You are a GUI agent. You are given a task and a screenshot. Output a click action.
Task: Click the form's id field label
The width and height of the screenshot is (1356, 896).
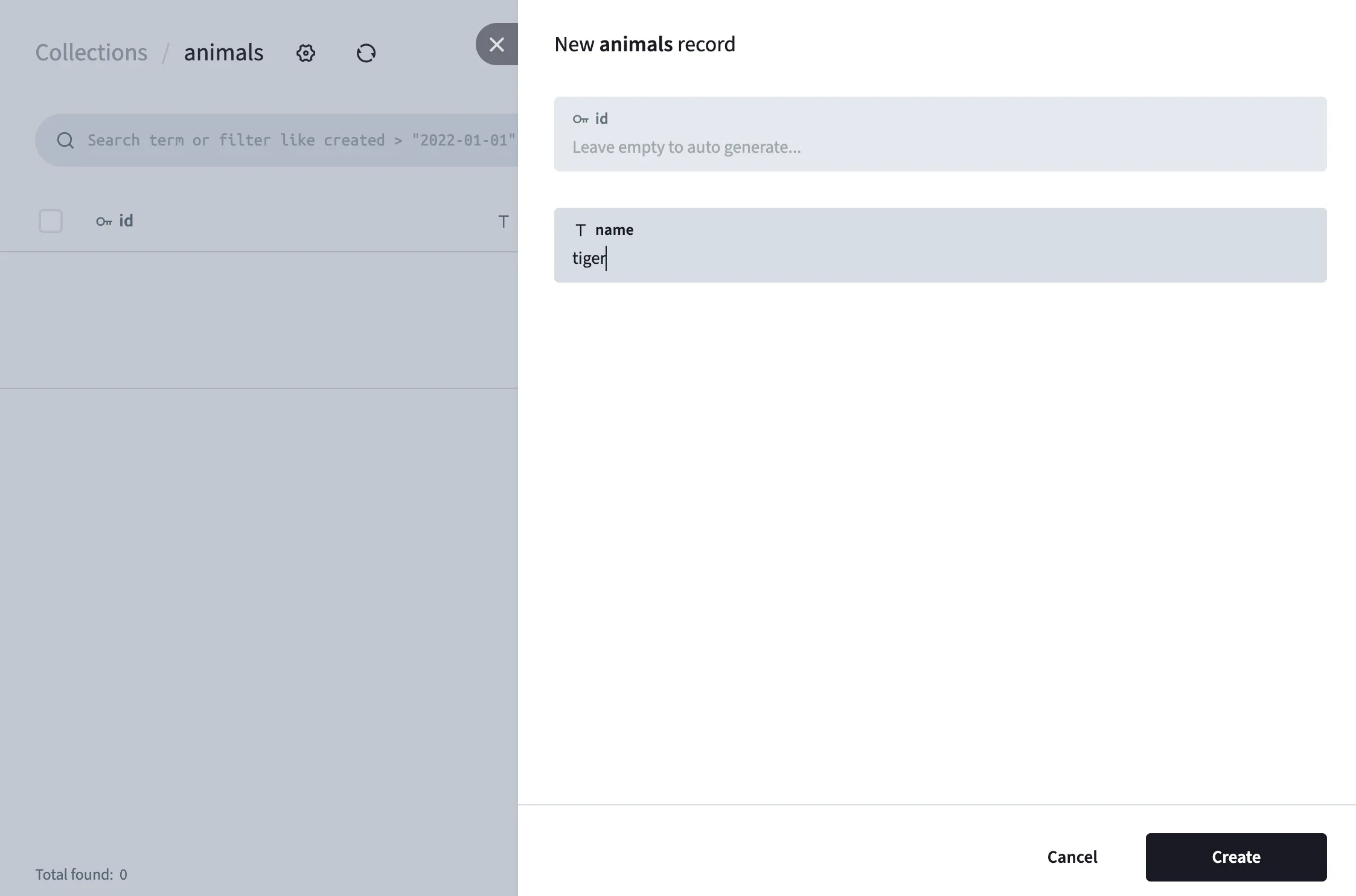click(x=601, y=119)
